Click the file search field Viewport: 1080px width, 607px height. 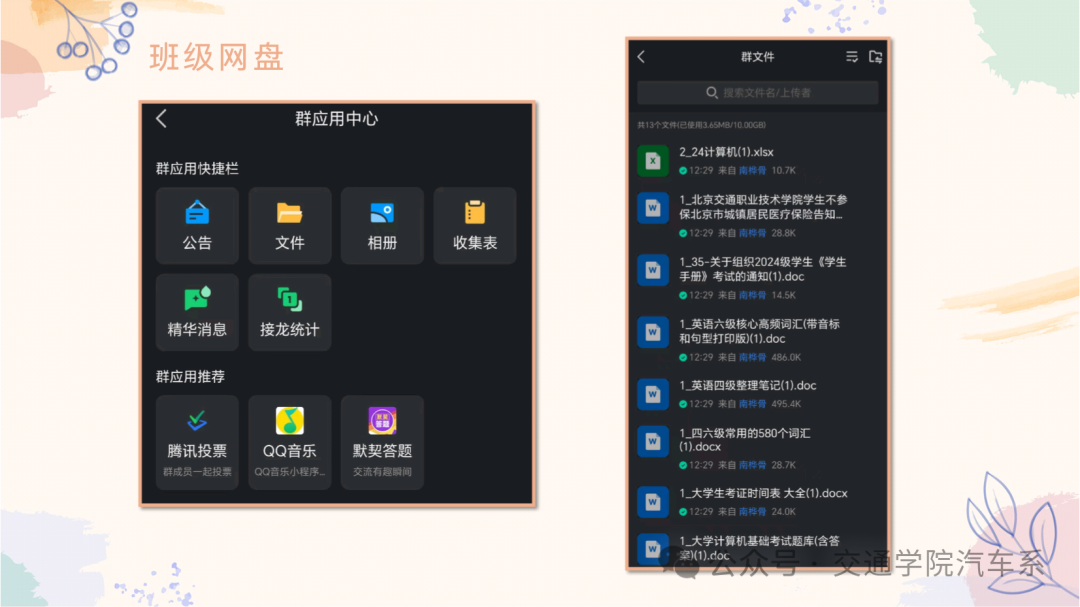757,93
